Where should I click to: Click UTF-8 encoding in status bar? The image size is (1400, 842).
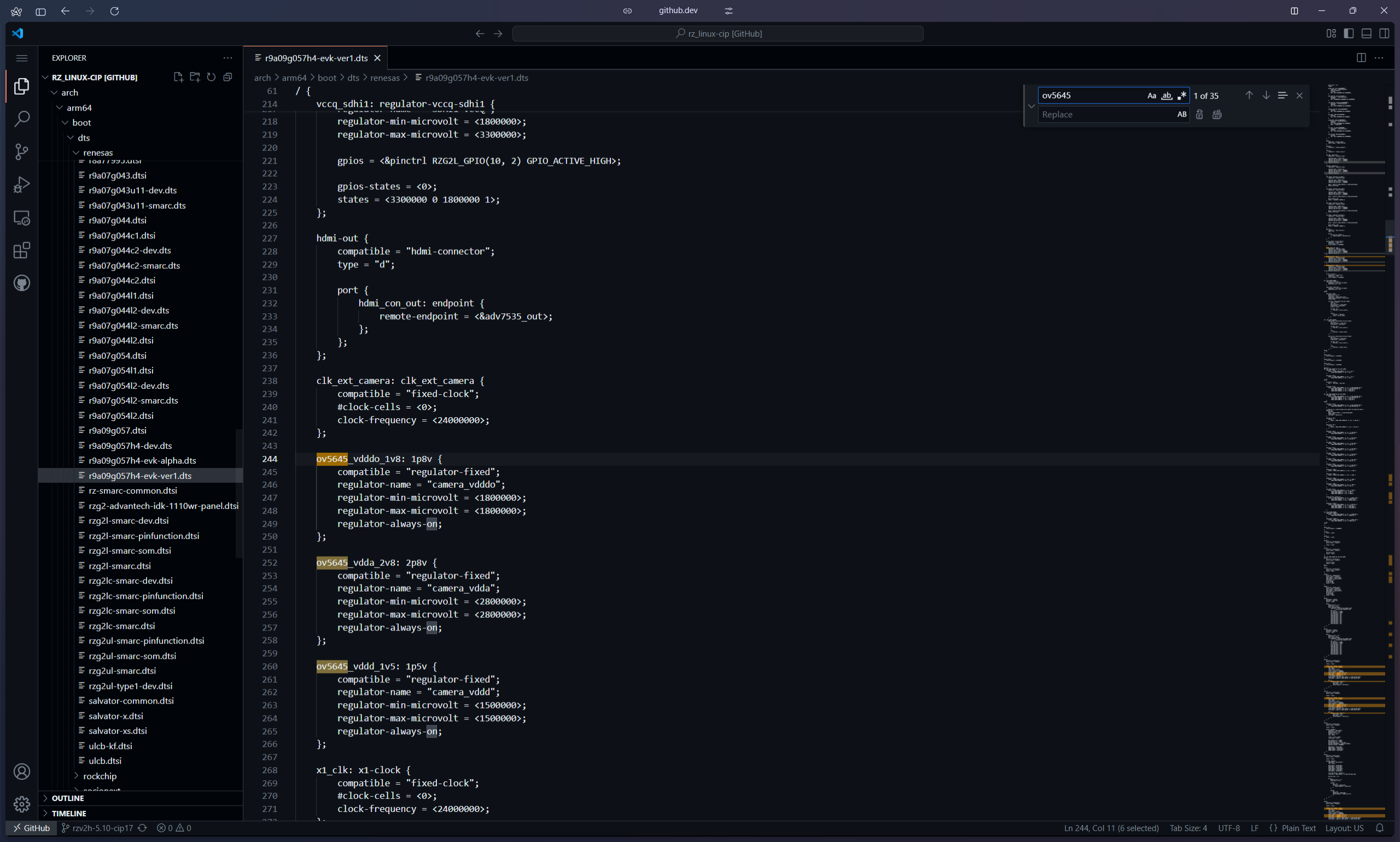coord(1229,828)
